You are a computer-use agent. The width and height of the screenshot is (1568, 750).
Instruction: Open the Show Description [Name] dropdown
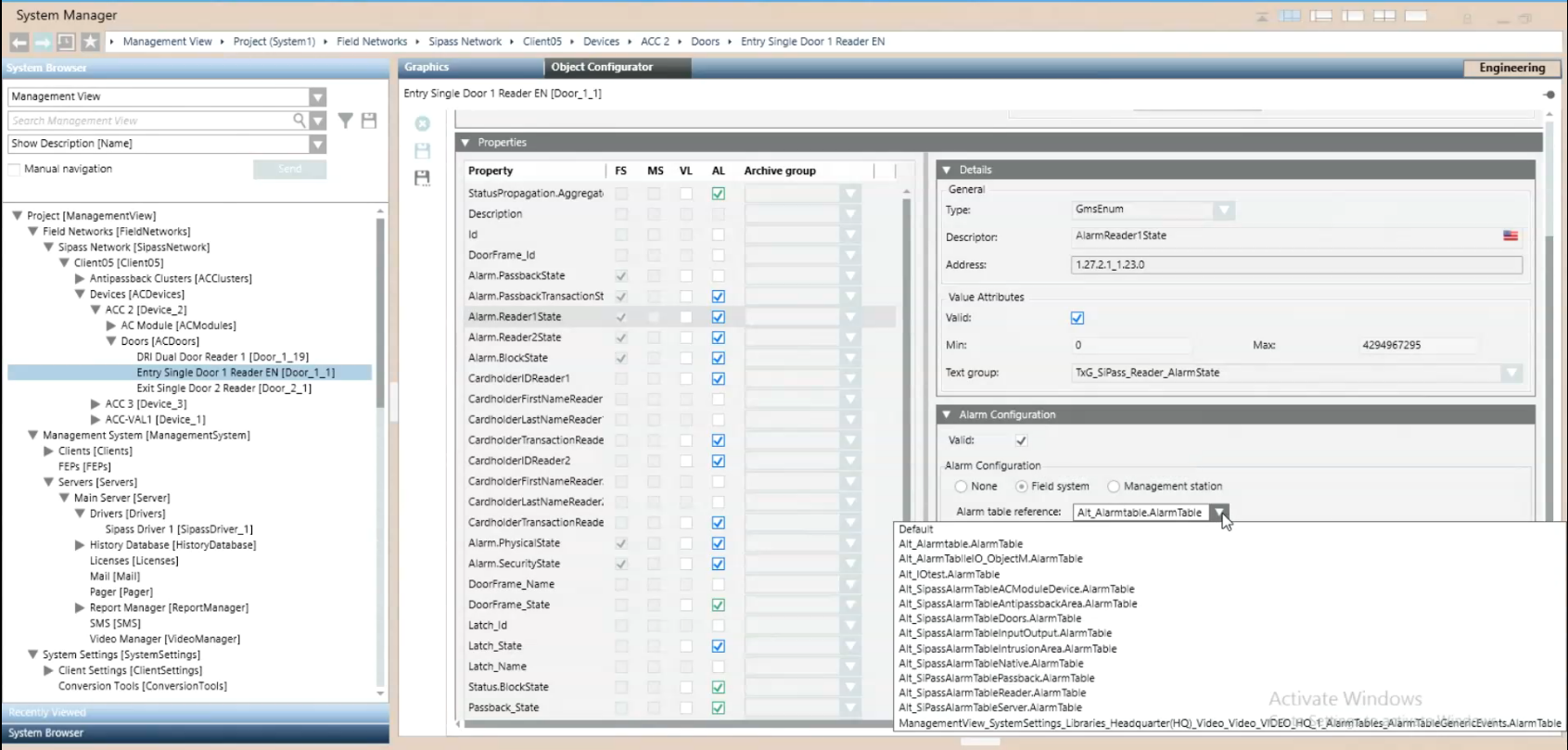coord(317,144)
